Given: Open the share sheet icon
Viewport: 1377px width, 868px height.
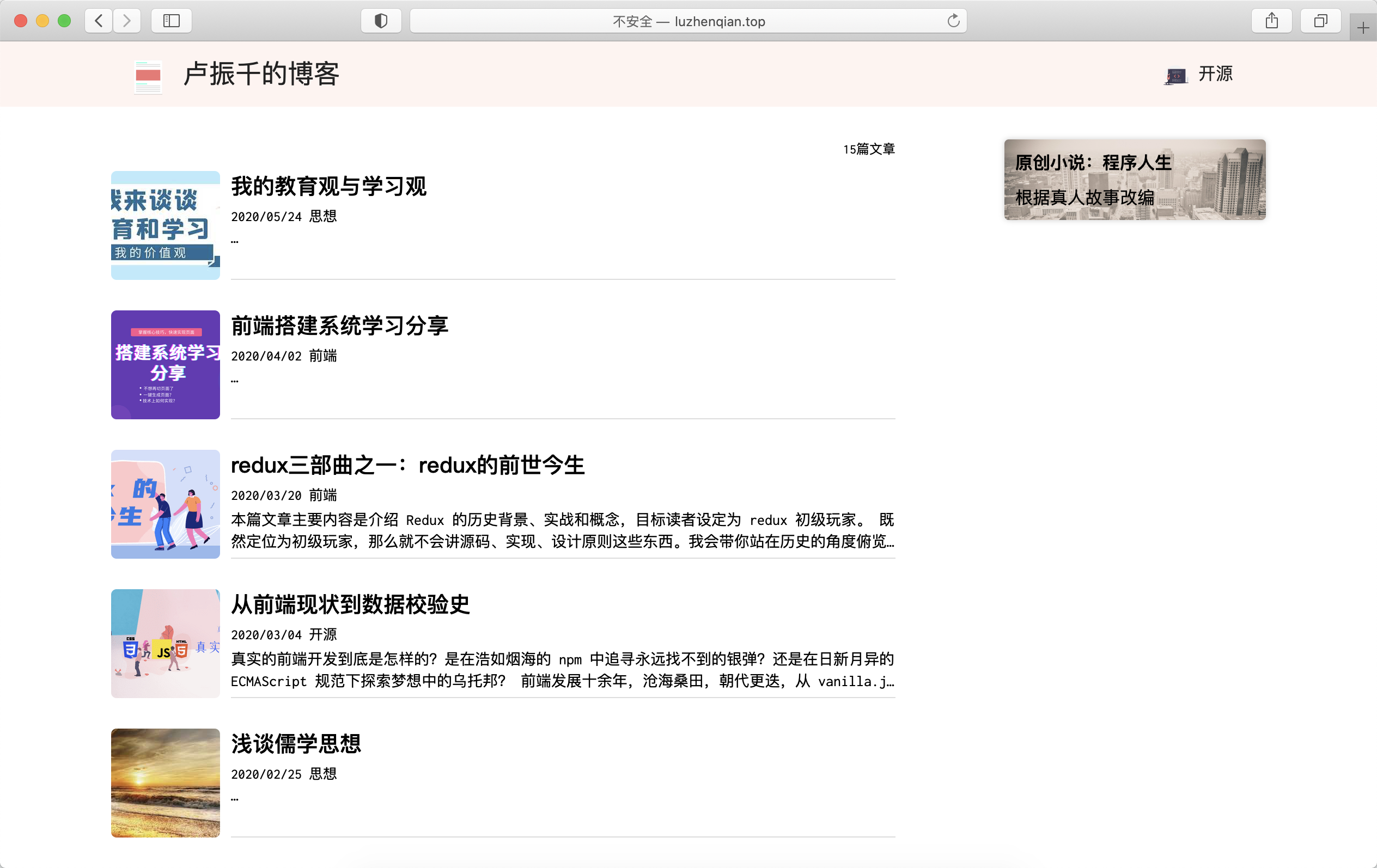Looking at the screenshot, I should 1272,21.
